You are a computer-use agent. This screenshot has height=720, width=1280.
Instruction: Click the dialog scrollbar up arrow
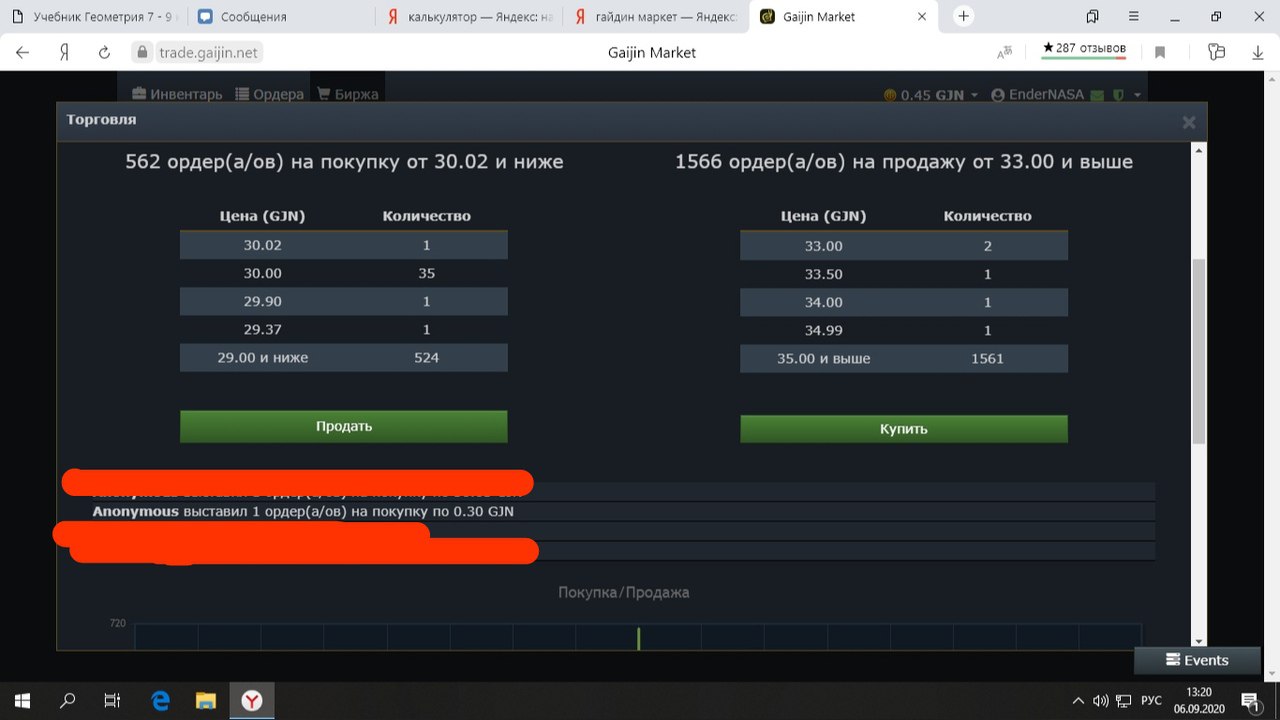[1199, 150]
